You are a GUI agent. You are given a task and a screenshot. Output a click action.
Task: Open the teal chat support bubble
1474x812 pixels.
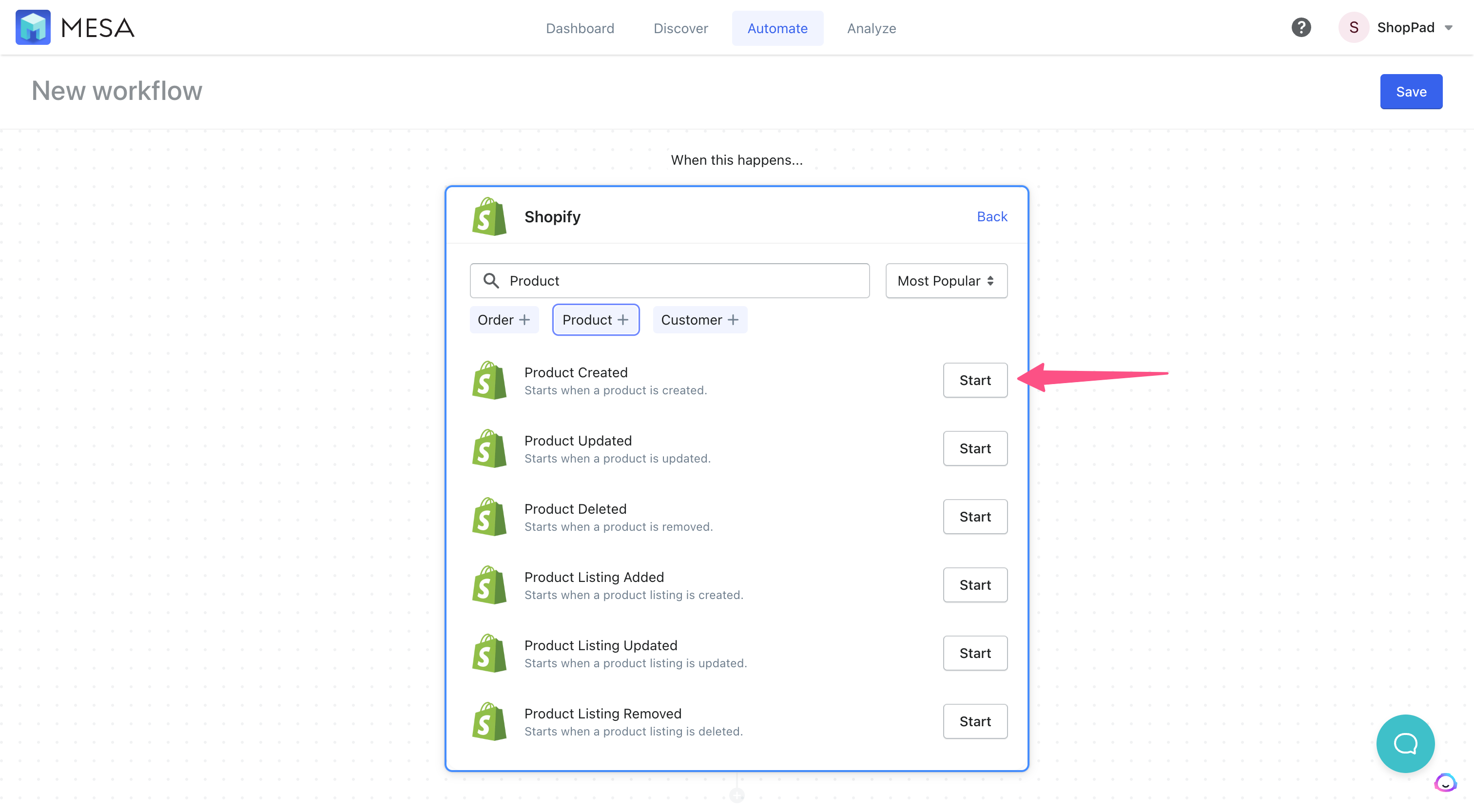pos(1405,743)
